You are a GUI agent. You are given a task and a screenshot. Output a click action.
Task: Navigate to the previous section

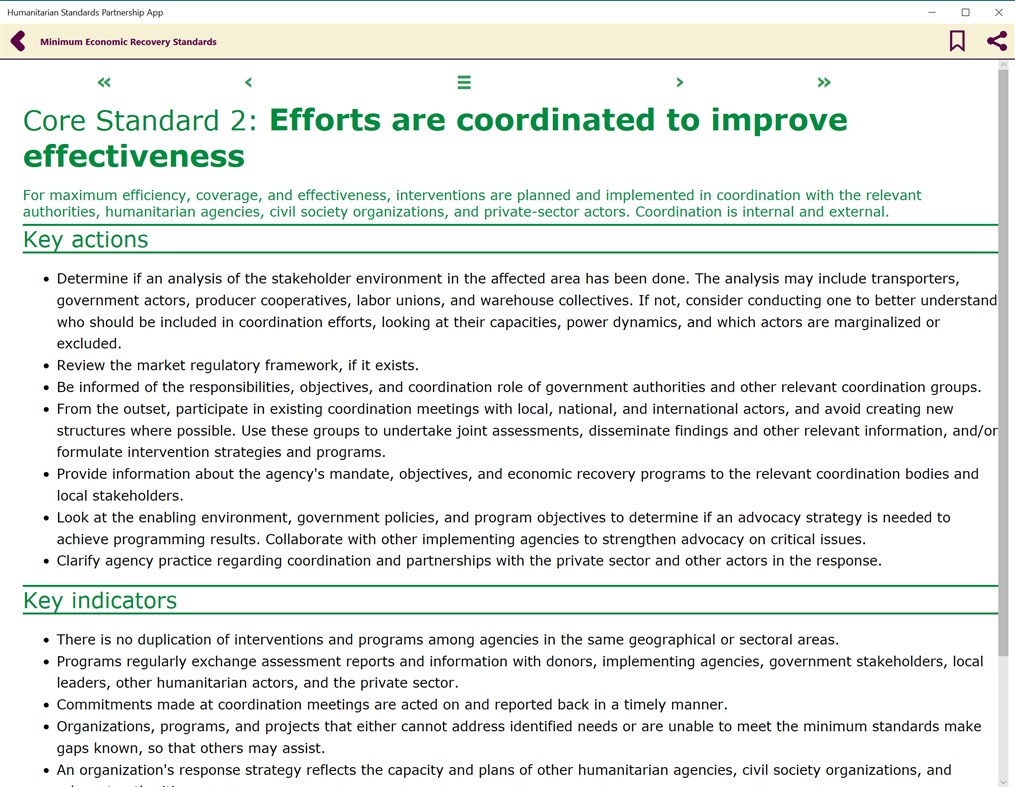(248, 82)
